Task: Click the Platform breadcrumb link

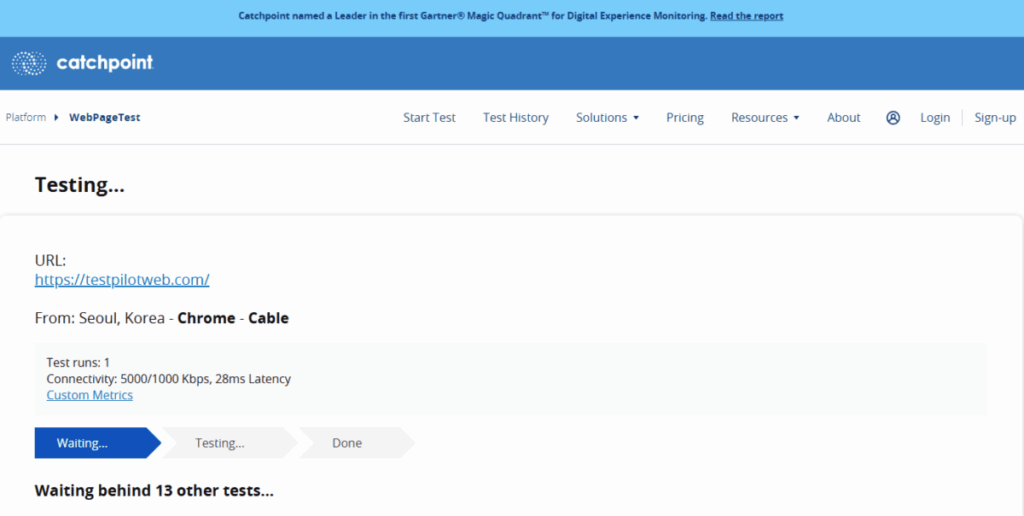Action: pyautogui.click(x=26, y=118)
